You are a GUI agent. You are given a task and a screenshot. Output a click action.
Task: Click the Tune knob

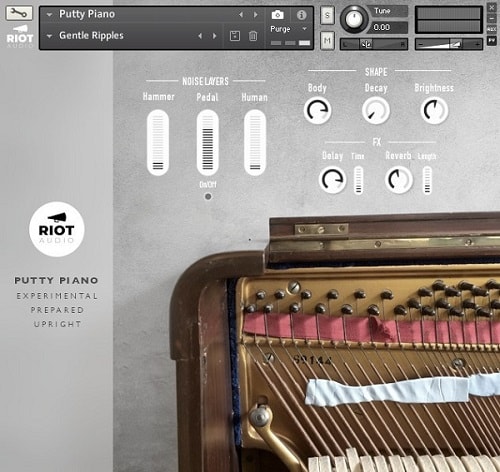354,19
